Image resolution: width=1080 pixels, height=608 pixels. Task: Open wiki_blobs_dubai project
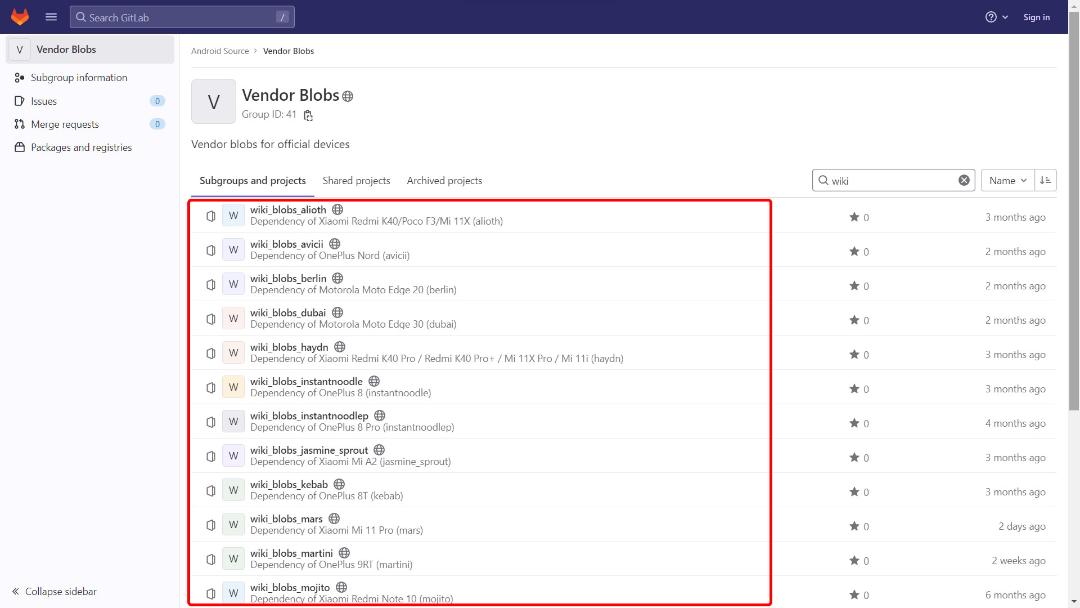(x=288, y=313)
